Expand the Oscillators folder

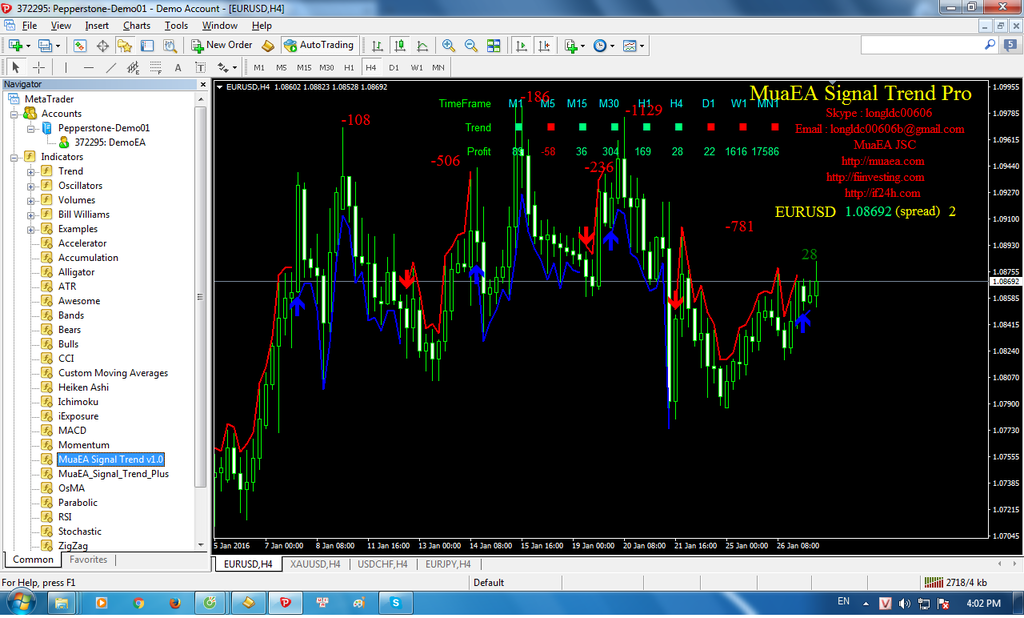[31, 186]
